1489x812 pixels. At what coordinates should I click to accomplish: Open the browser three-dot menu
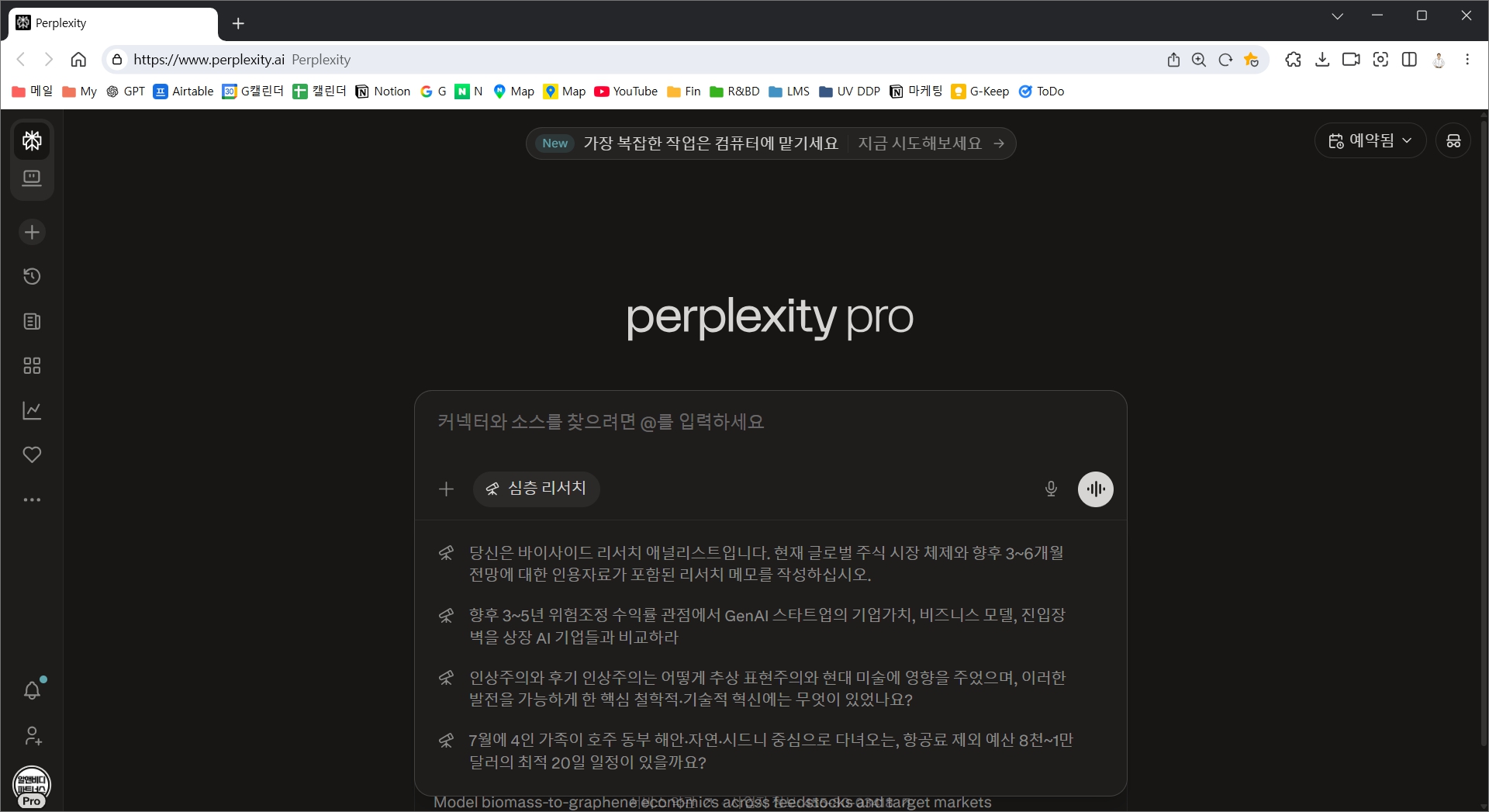pos(1467,60)
